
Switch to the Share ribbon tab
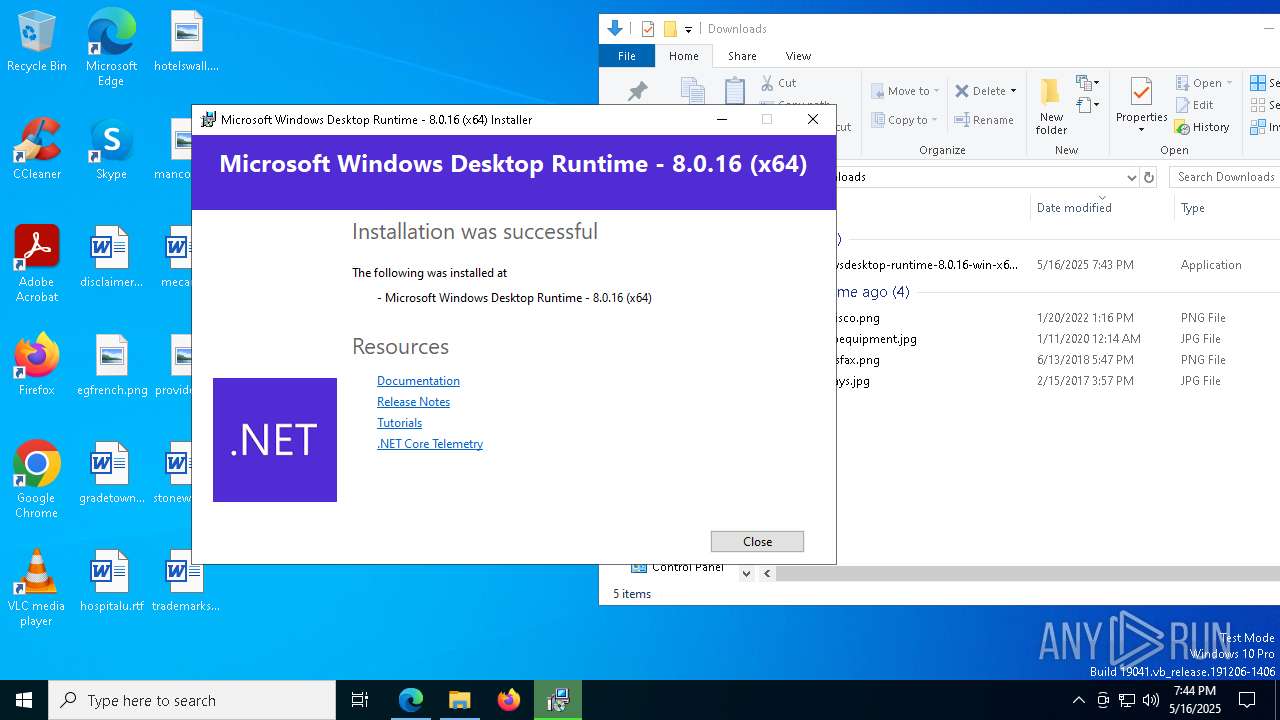(742, 56)
